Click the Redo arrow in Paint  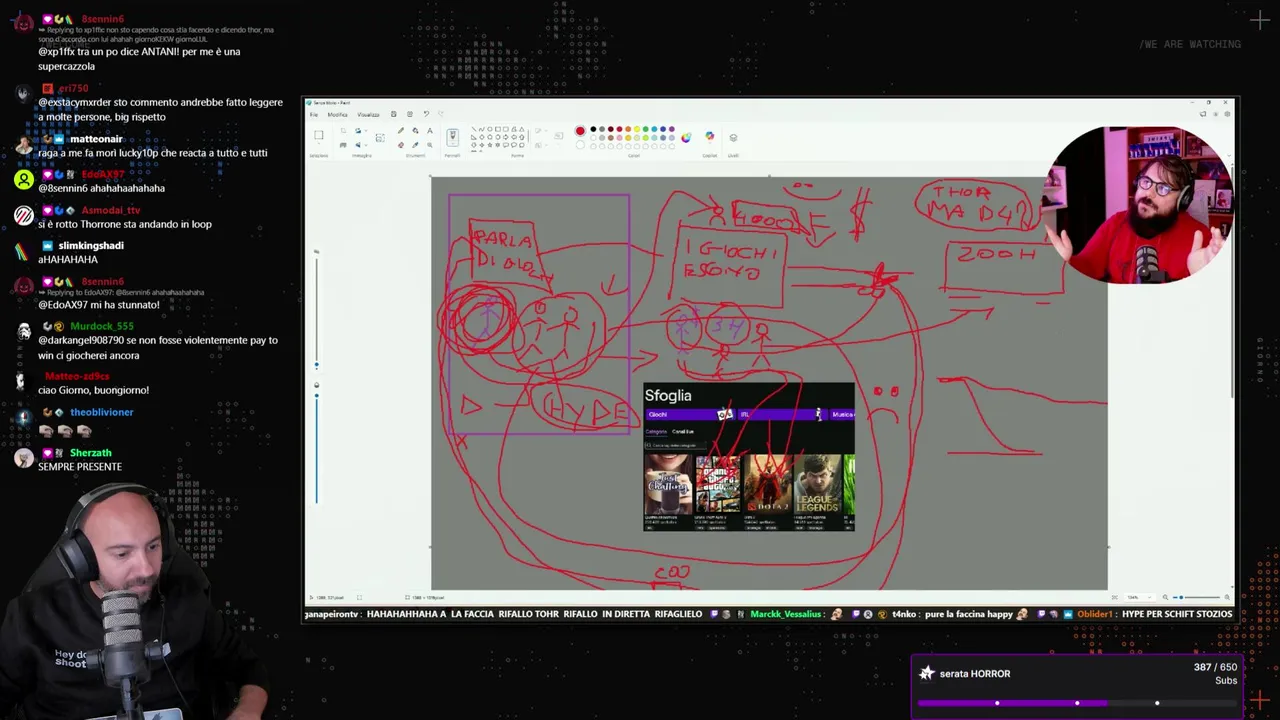440,114
